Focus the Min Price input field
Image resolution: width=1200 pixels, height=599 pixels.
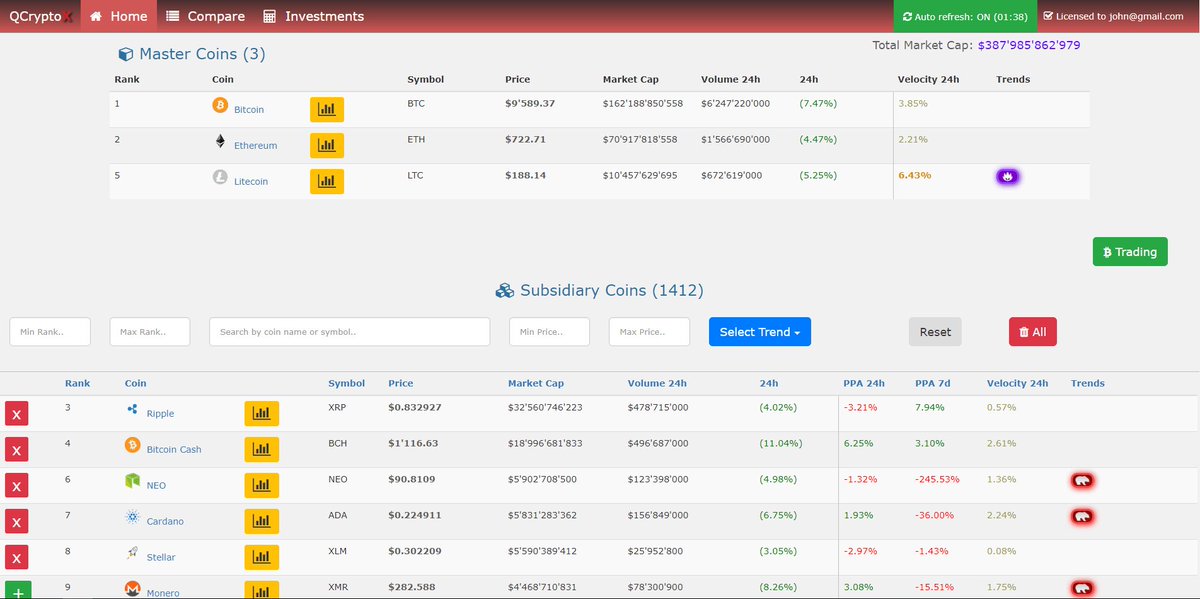(549, 332)
